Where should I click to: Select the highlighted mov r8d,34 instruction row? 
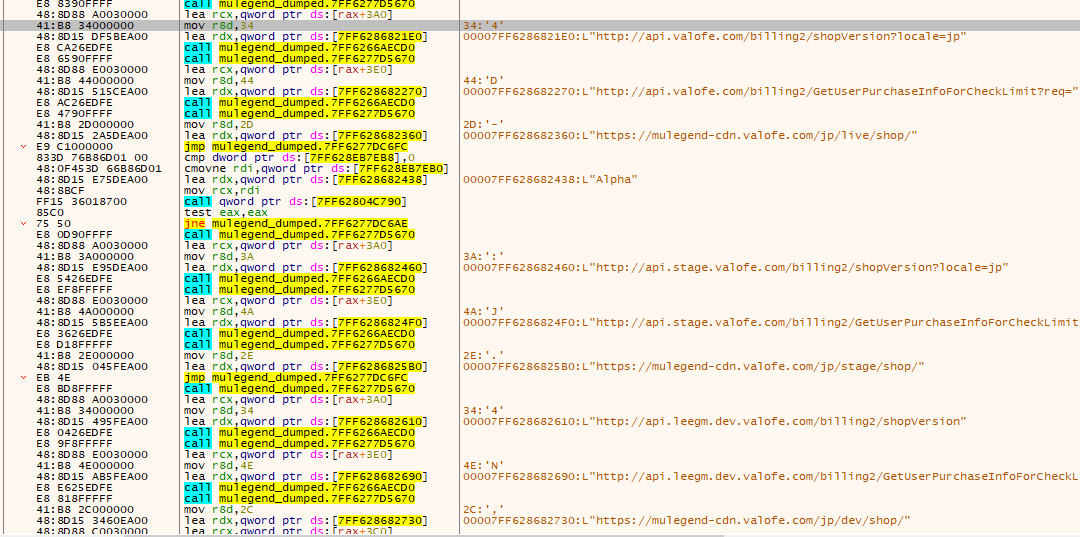click(540, 25)
